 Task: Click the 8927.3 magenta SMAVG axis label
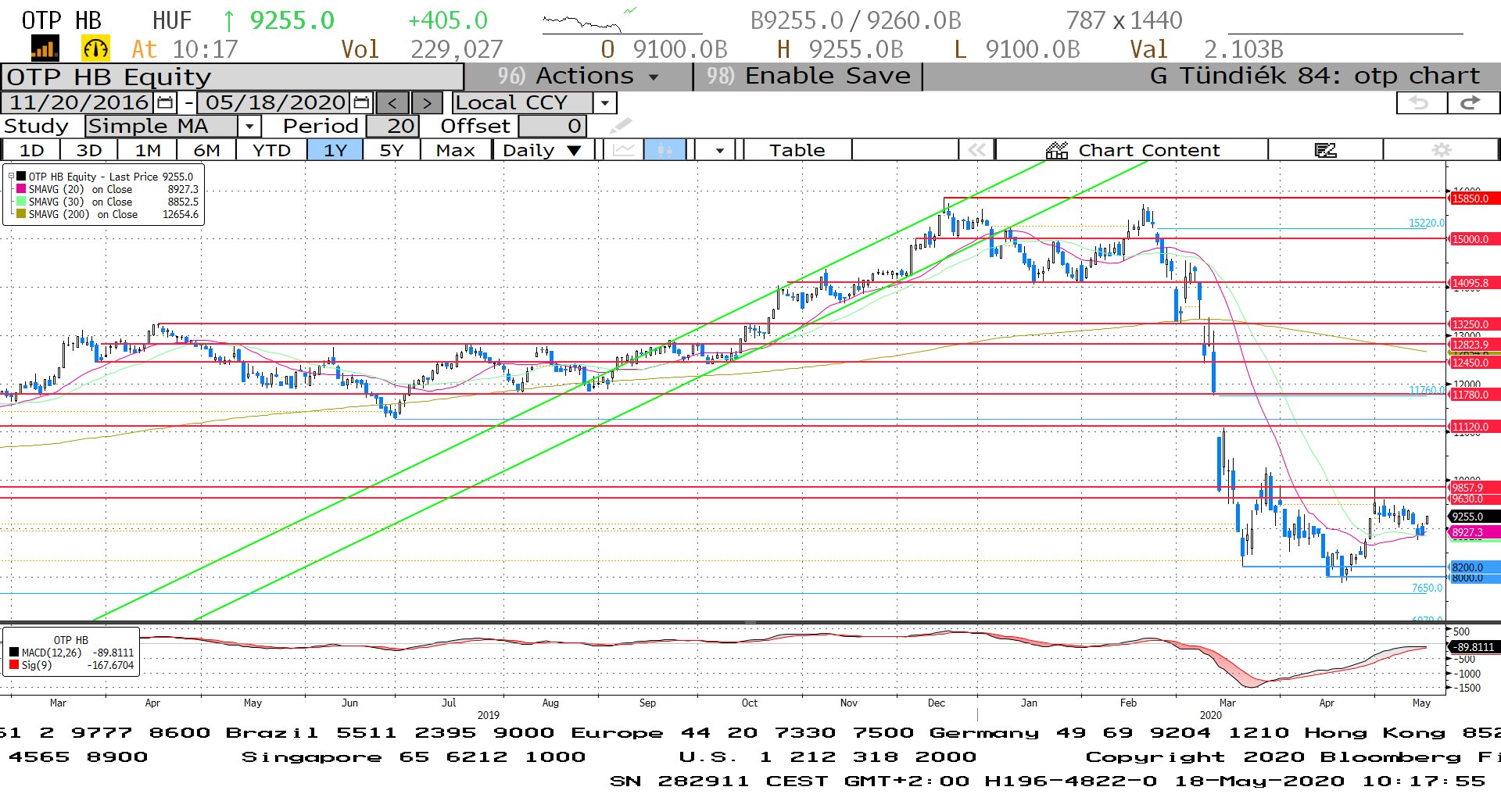[1474, 532]
